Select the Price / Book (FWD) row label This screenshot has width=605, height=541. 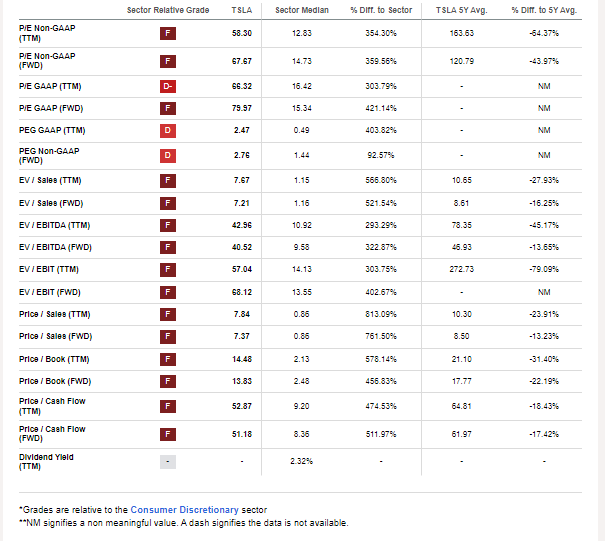click(x=55, y=381)
